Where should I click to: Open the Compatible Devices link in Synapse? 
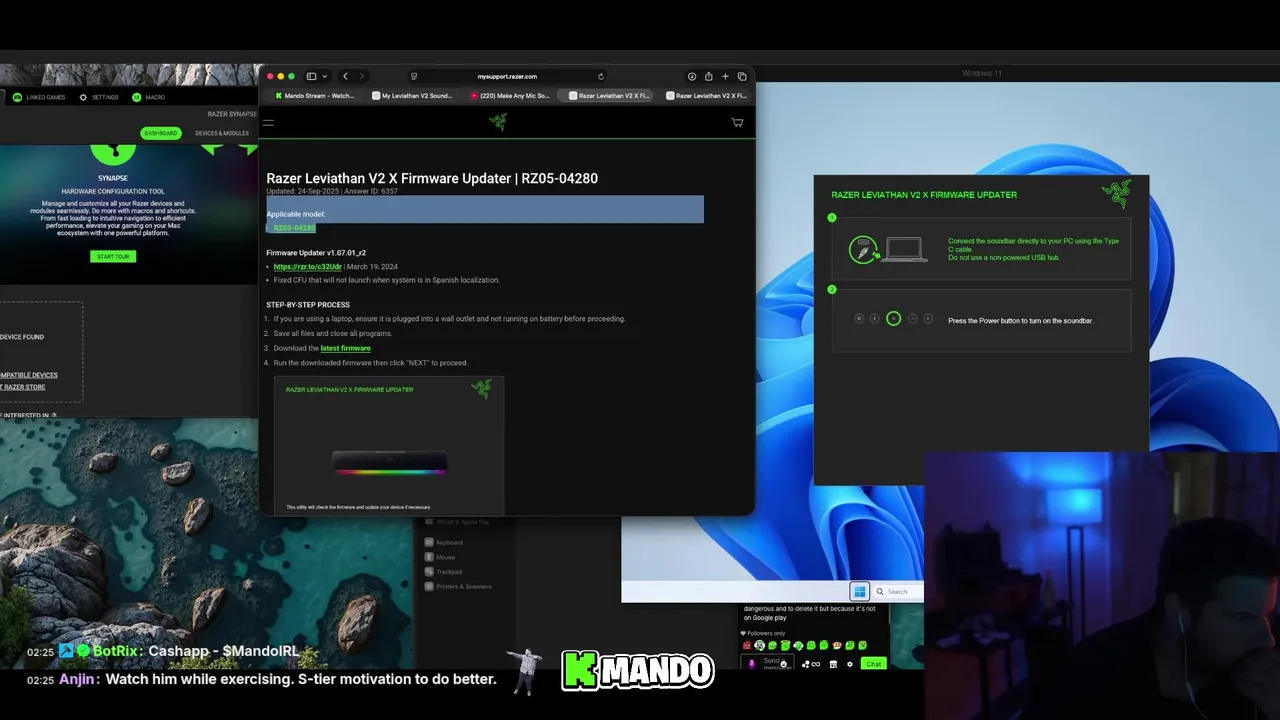pos(29,375)
